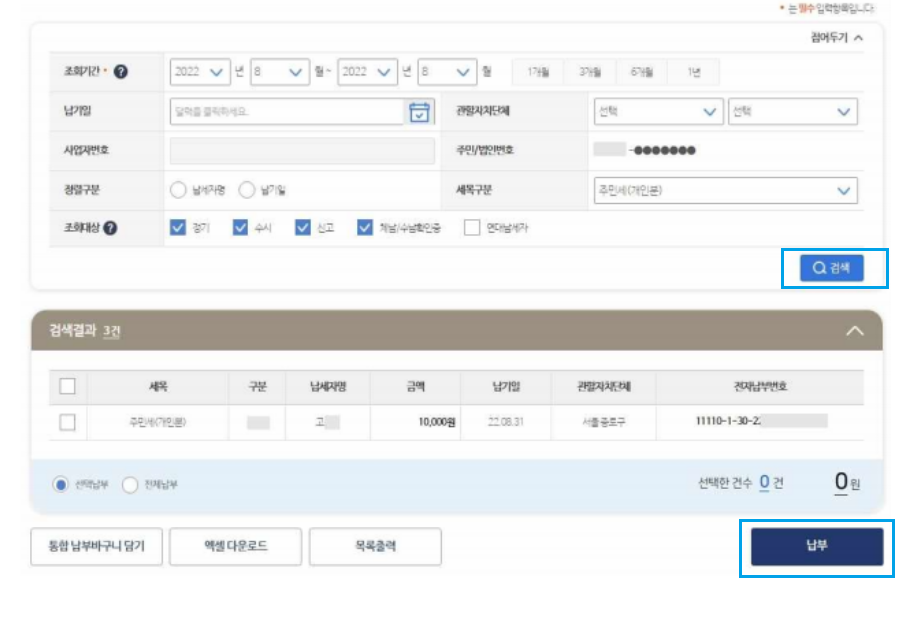Click the 납기일 column header in results table
Viewport: 917px width, 623px height.
(x=506, y=387)
